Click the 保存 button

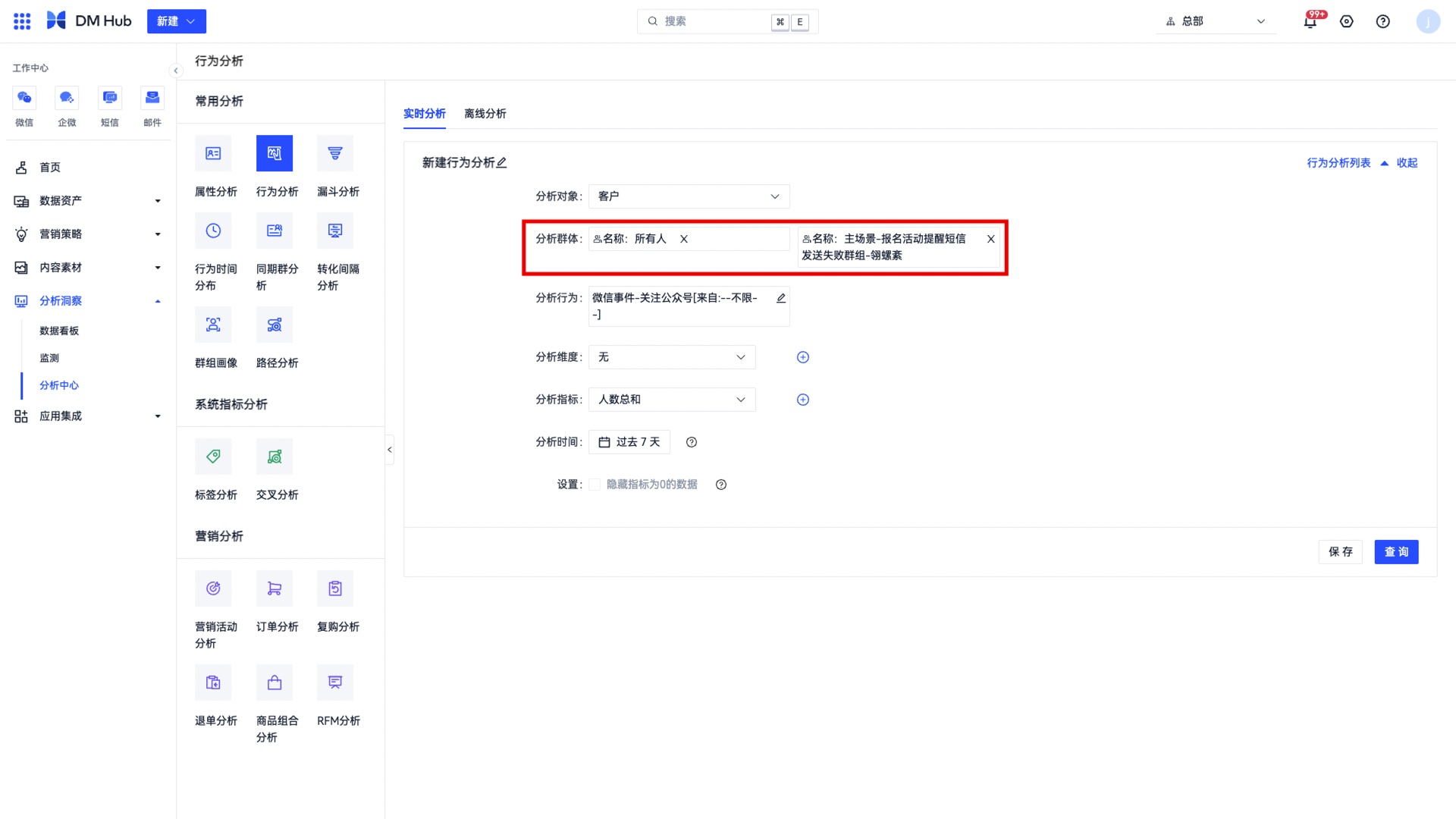[1341, 552]
